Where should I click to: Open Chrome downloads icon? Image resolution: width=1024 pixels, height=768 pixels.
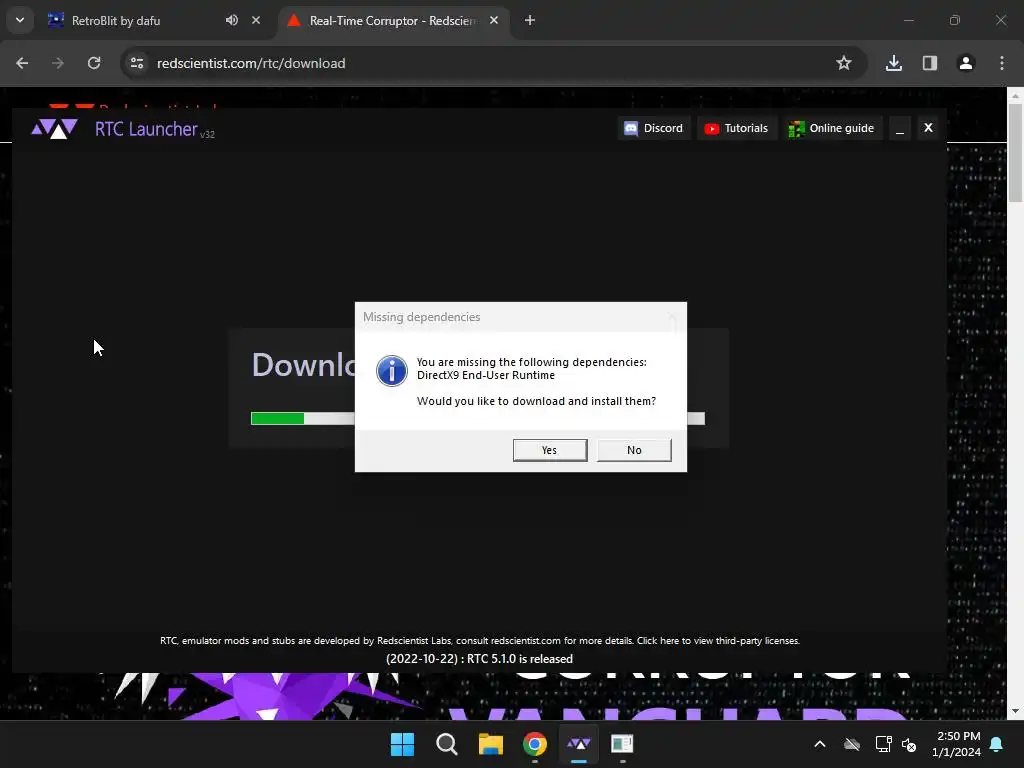click(894, 63)
